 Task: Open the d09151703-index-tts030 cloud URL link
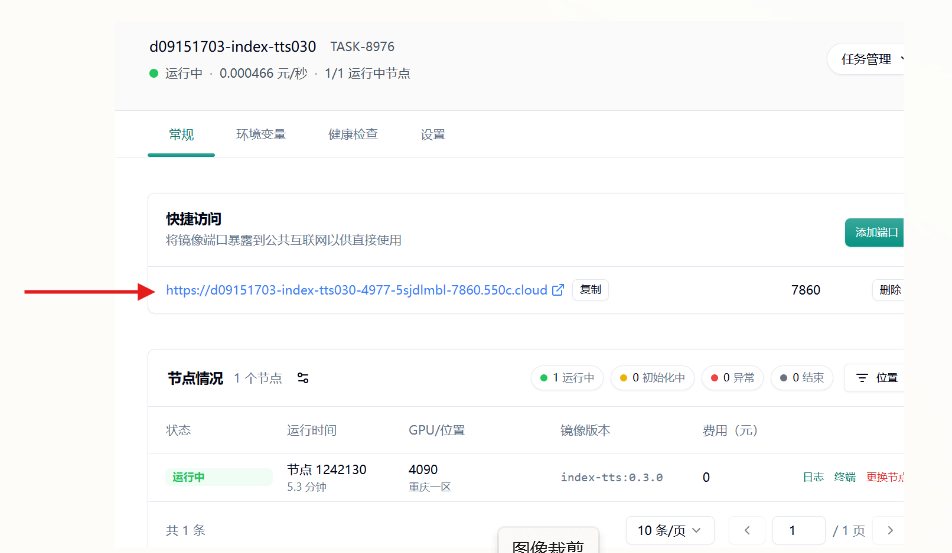pyautogui.click(x=357, y=290)
